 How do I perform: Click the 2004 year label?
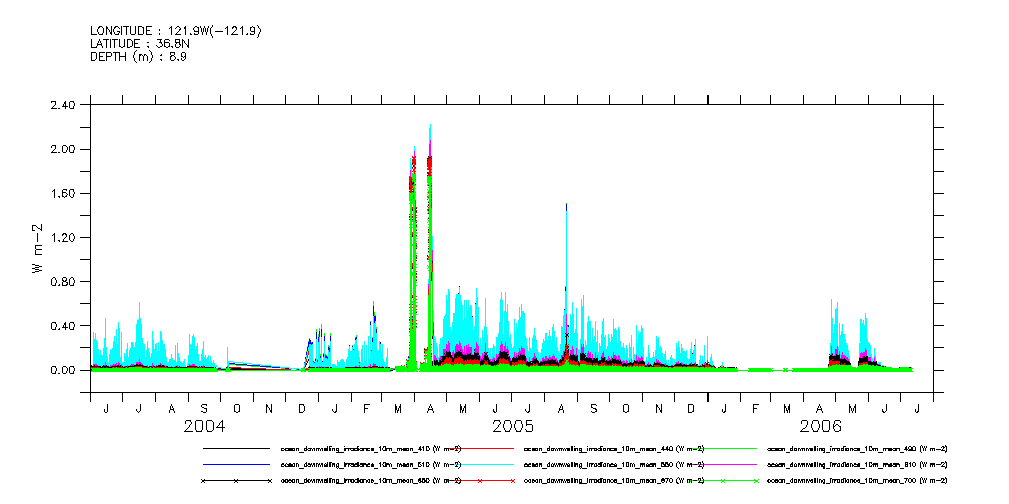(x=203, y=427)
